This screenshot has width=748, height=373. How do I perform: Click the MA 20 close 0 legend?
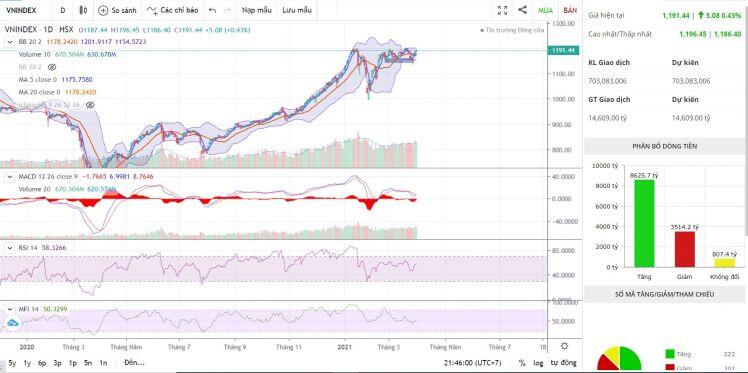[40, 92]
